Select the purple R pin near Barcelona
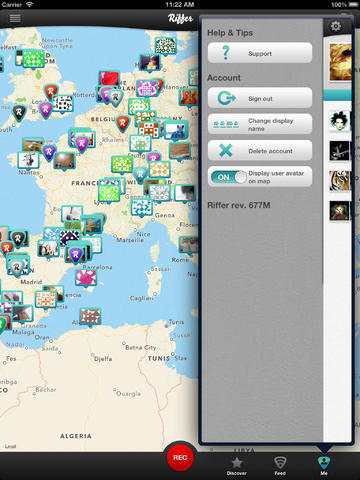 [x=76, y=256]
